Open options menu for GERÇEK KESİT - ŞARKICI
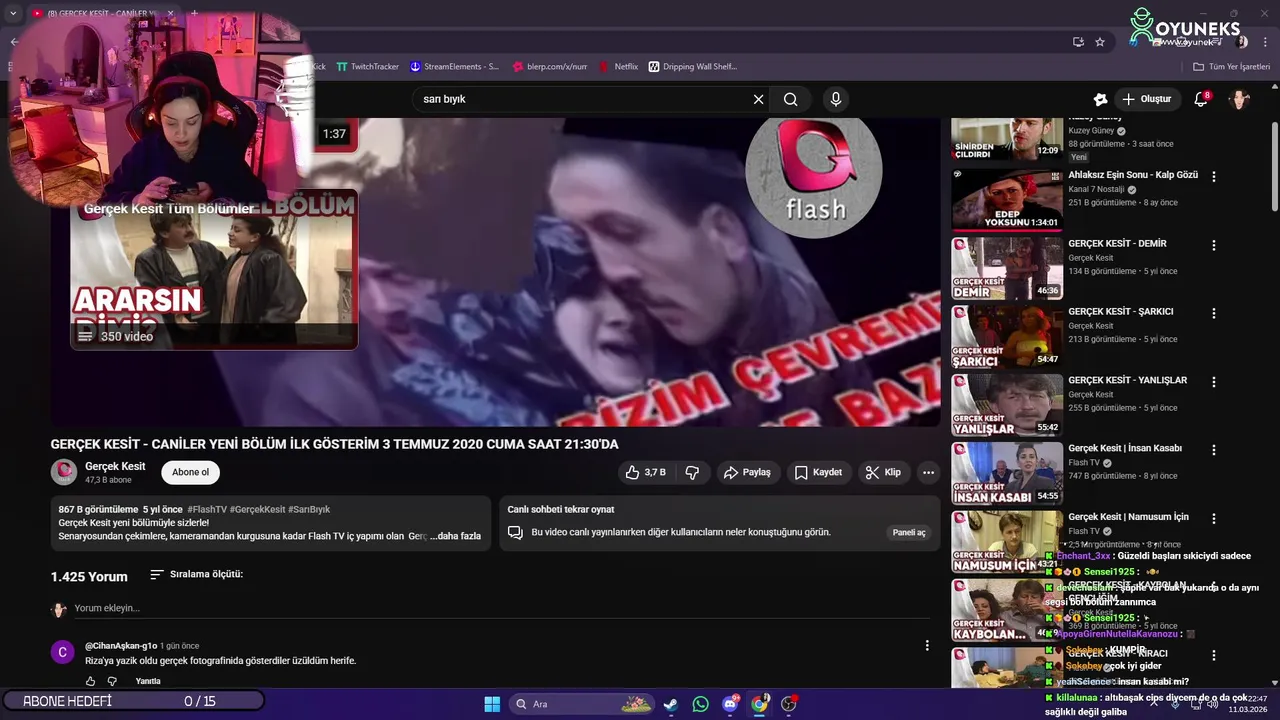1280x720 pixels. pyautogui.click(x=1214, y=313)
